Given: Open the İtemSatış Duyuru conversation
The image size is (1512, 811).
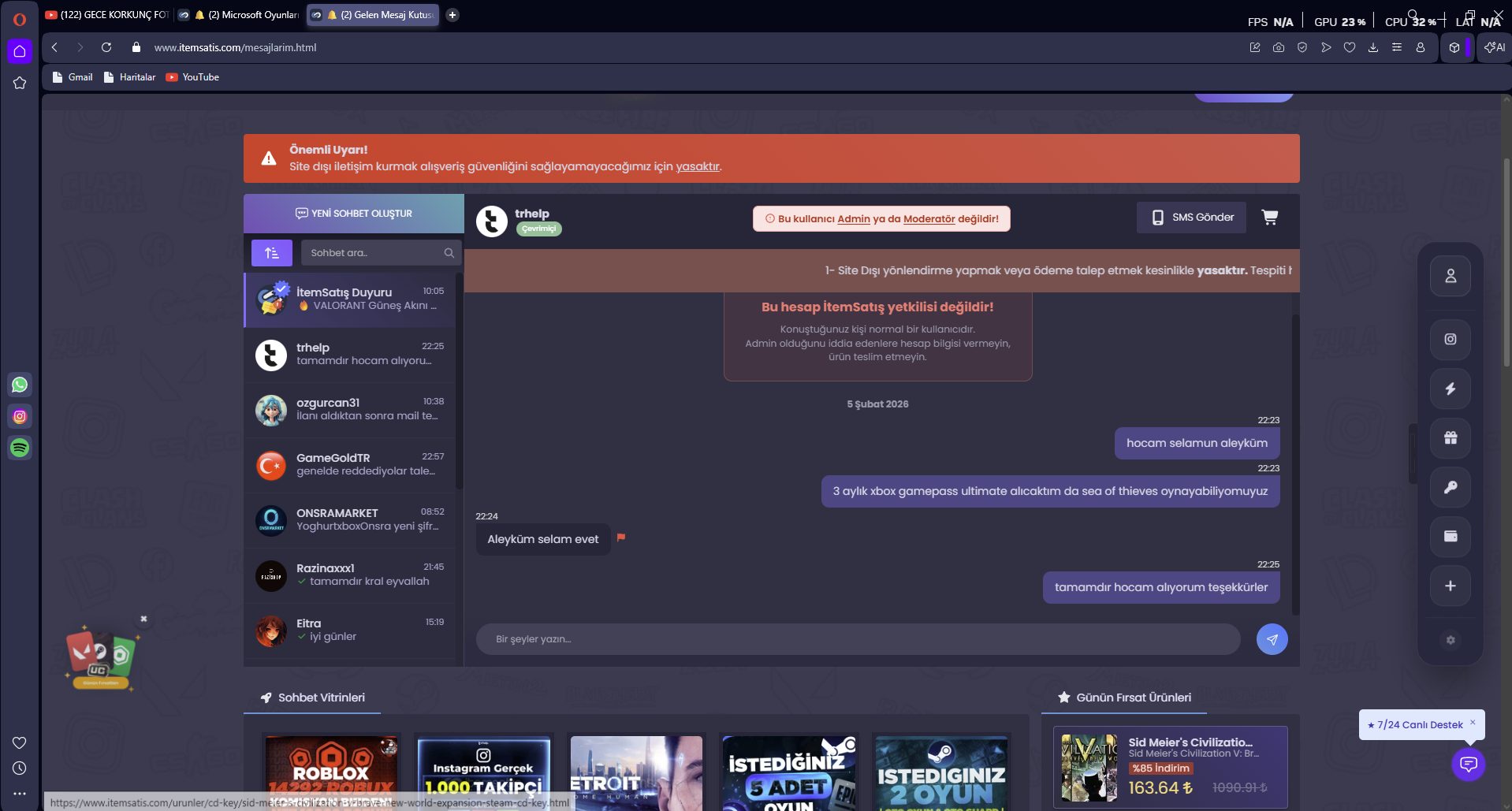Looking at the screenshot, I should (351, 299).
